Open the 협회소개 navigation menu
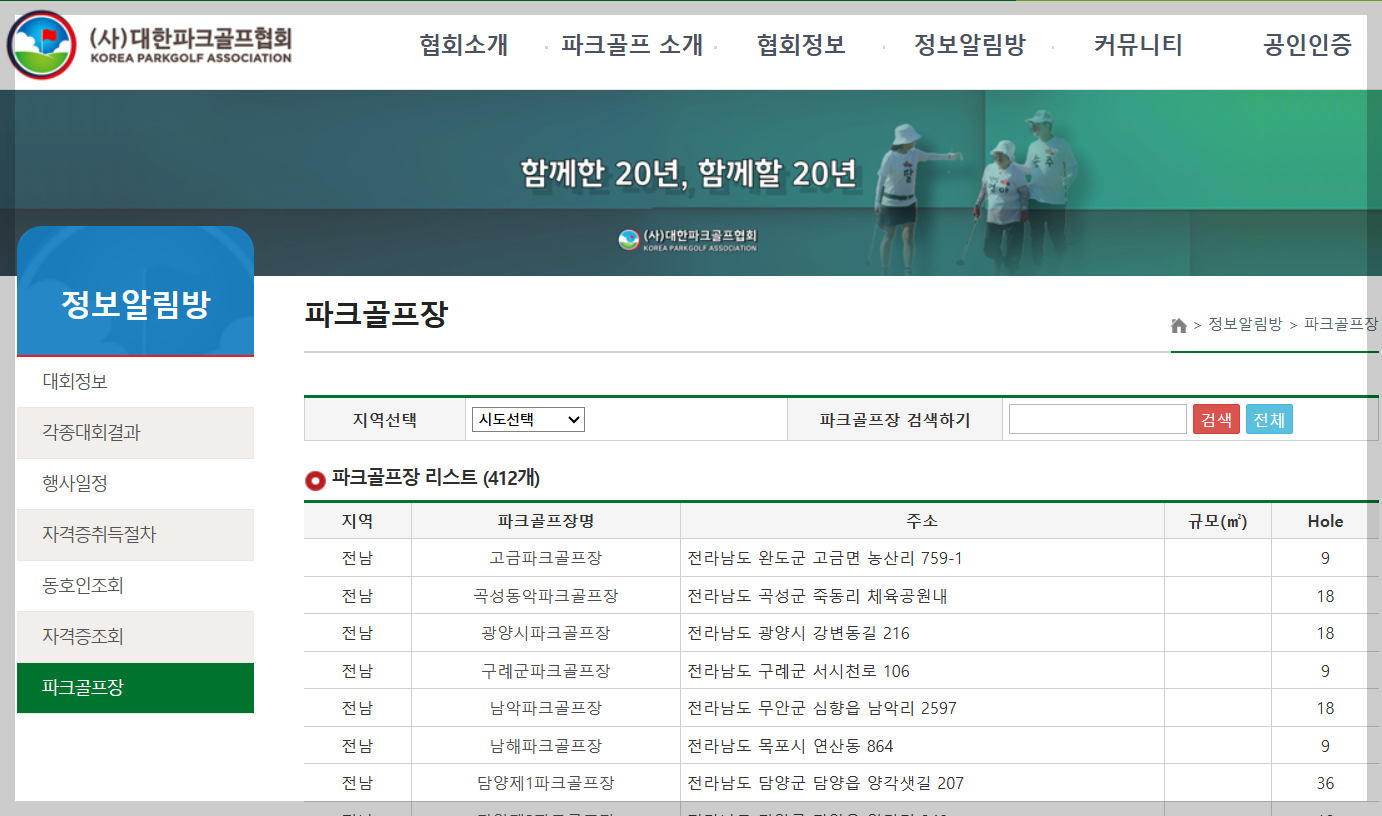Screen dimensions: 1382x816 (x=464, y=45)
